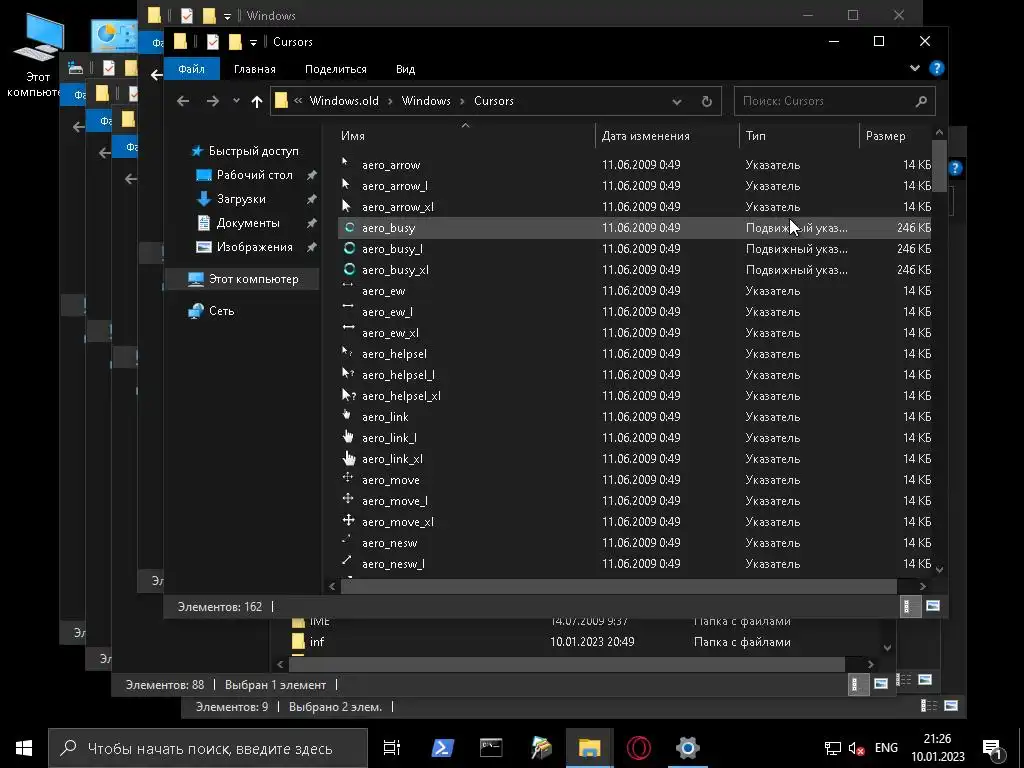
Task: Open Quick Access Toolbar customize dropdown
Action: 253,43
